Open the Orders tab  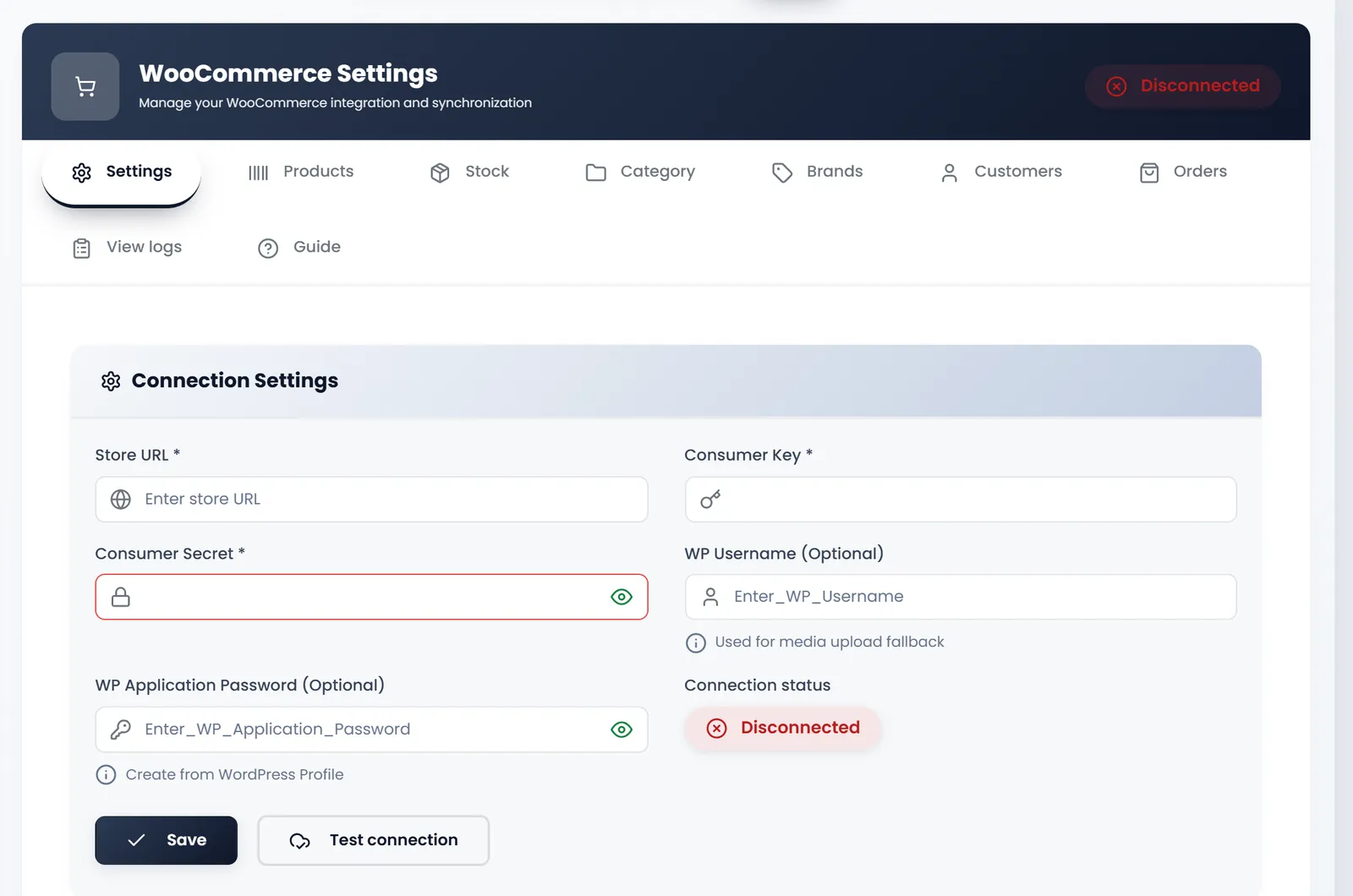pyautogui.click(x=1183, y=172)
